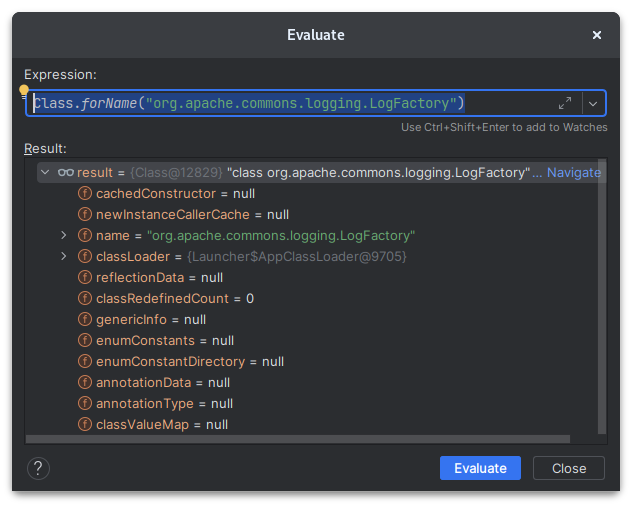Screen dimensions: 632x506
Task: Click the yellow lightbulb intention icon
Action: [x=25, y=90]
